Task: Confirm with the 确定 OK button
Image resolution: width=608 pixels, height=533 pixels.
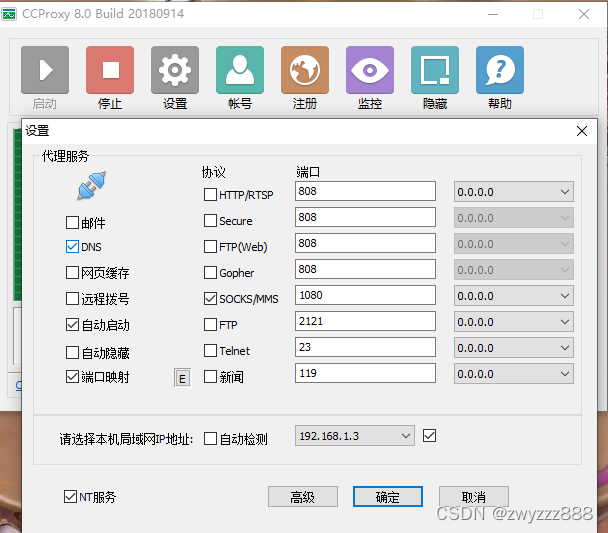Action: coord(388,497)
